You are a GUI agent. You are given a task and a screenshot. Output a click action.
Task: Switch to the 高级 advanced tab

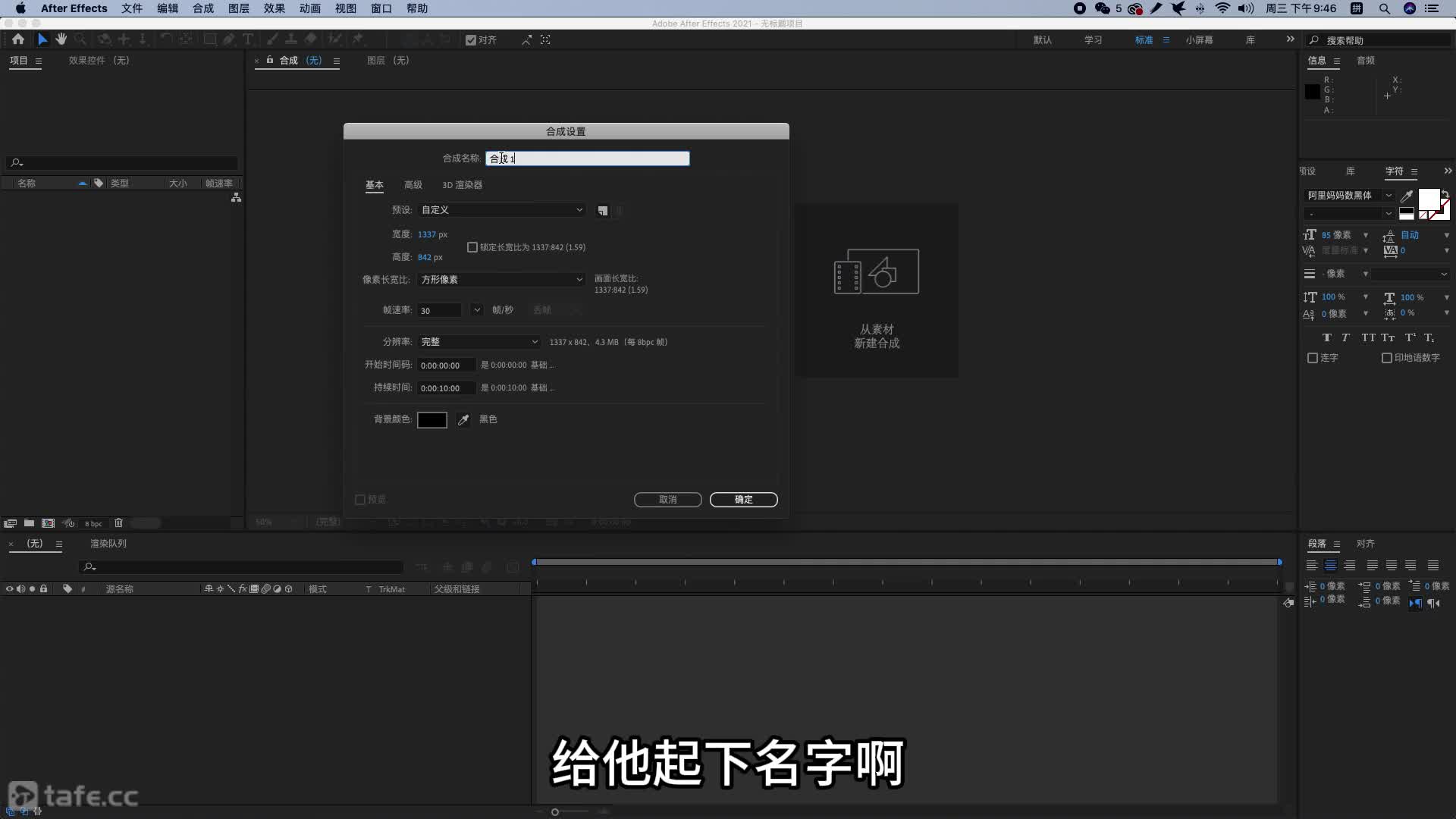click(413, 185)
